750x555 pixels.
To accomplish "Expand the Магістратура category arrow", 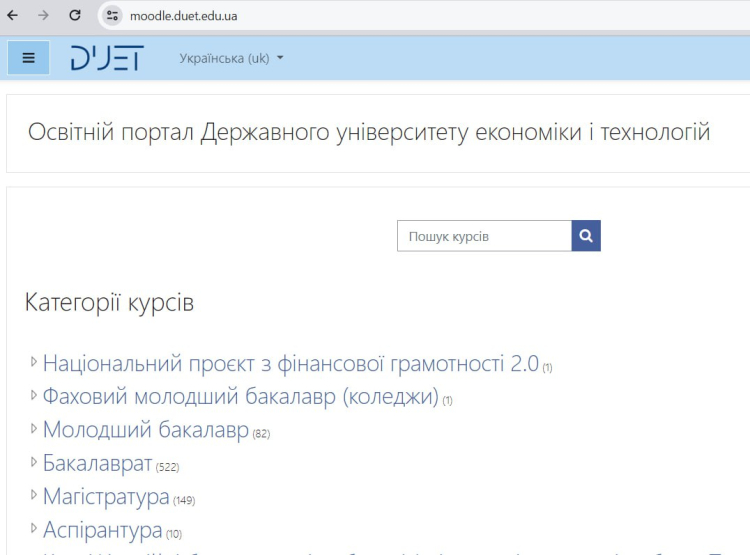I will [34, 496].
